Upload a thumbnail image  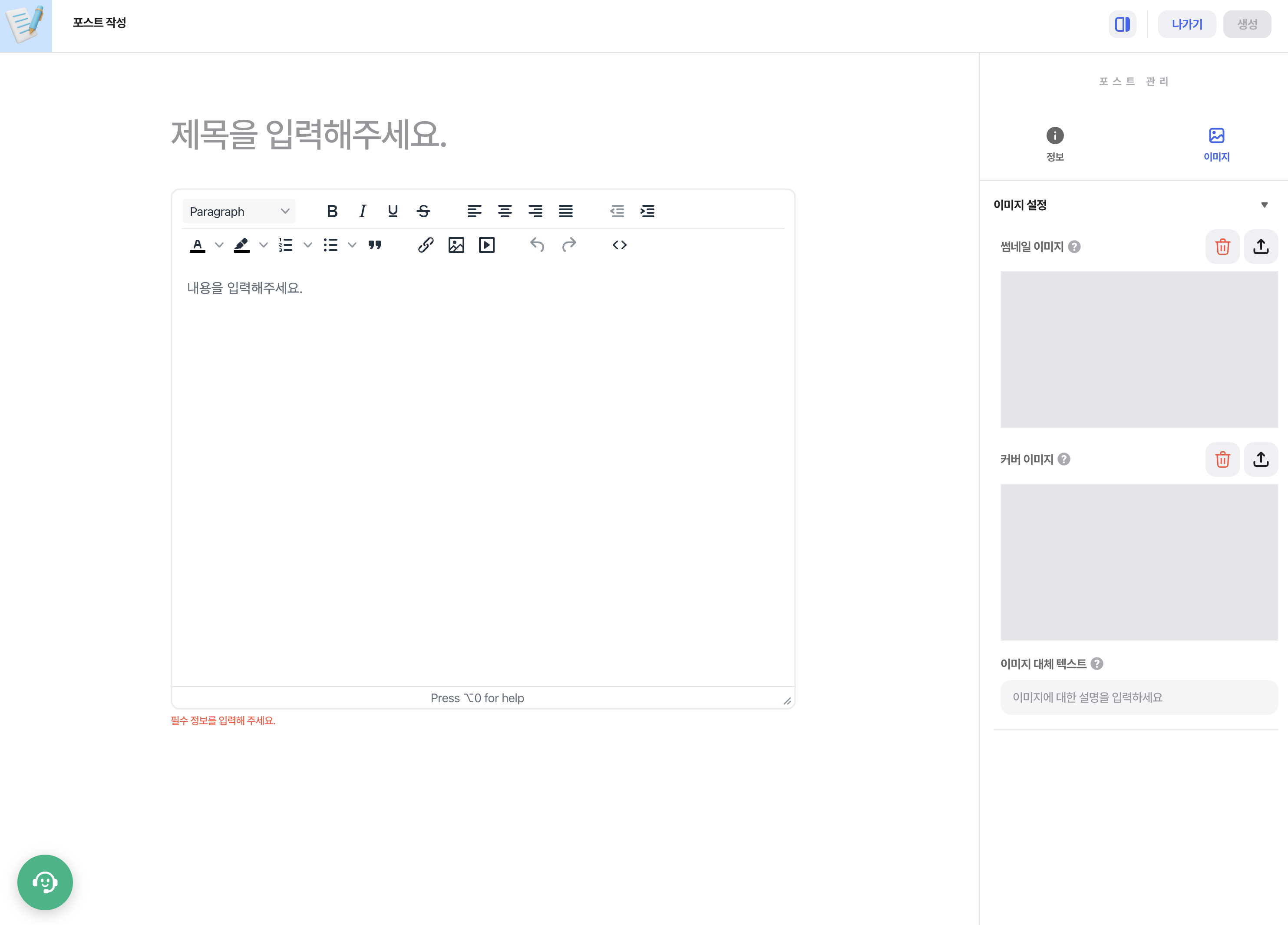tap(1261, 246)
